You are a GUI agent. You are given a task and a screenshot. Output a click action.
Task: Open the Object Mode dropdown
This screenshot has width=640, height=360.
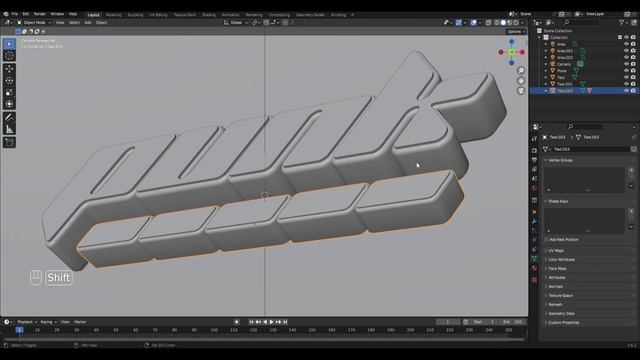point(34,22)
